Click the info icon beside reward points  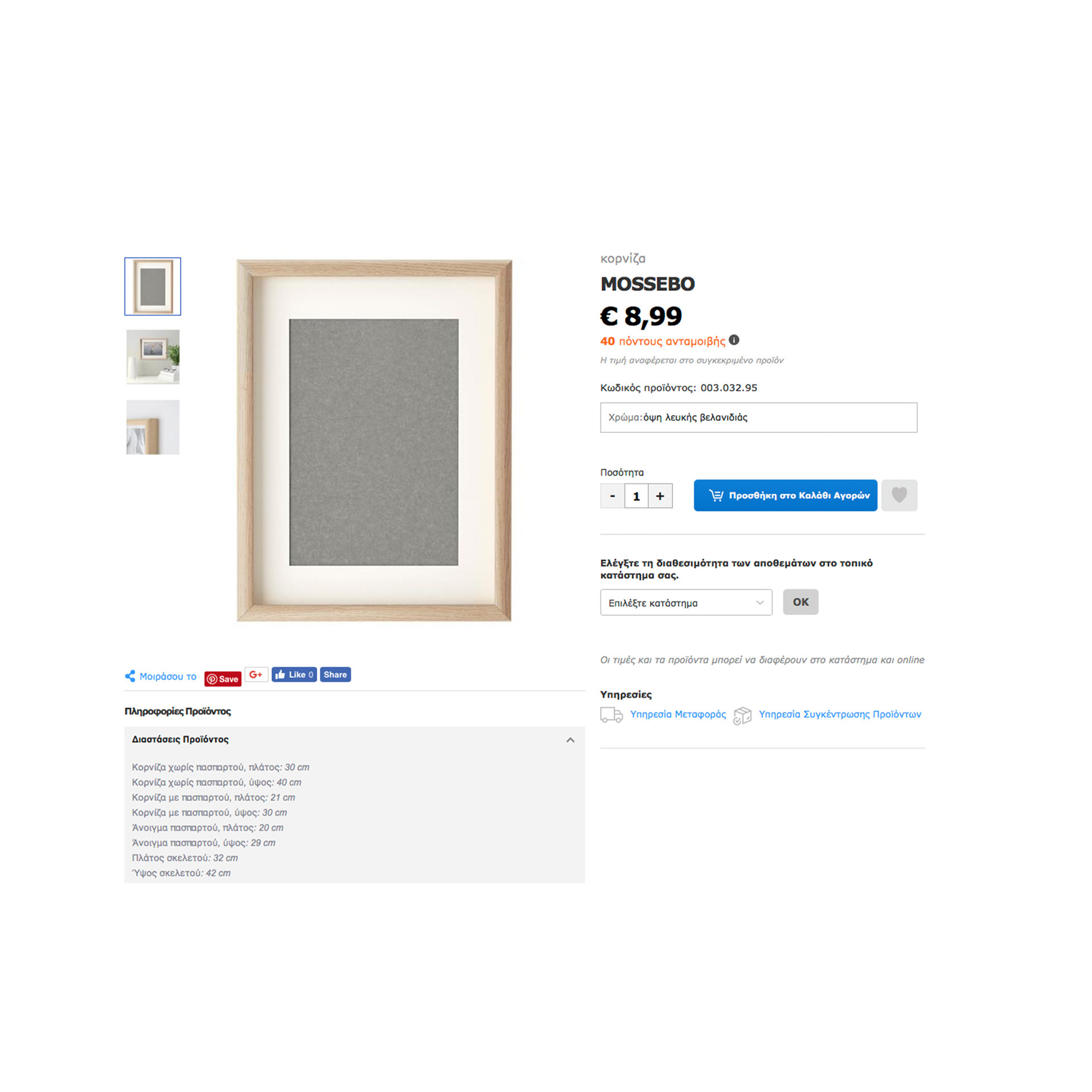[734, 340]
